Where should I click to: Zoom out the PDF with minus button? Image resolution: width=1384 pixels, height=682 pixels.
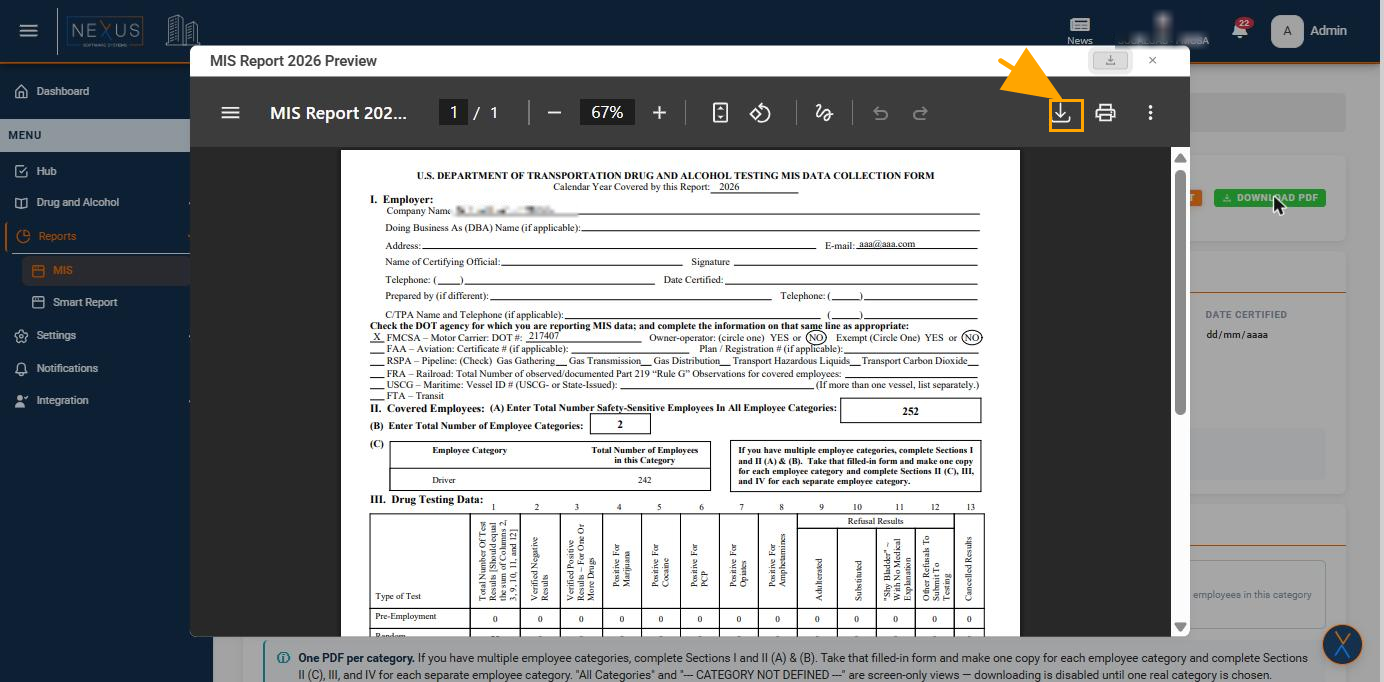tap(554, 113)
